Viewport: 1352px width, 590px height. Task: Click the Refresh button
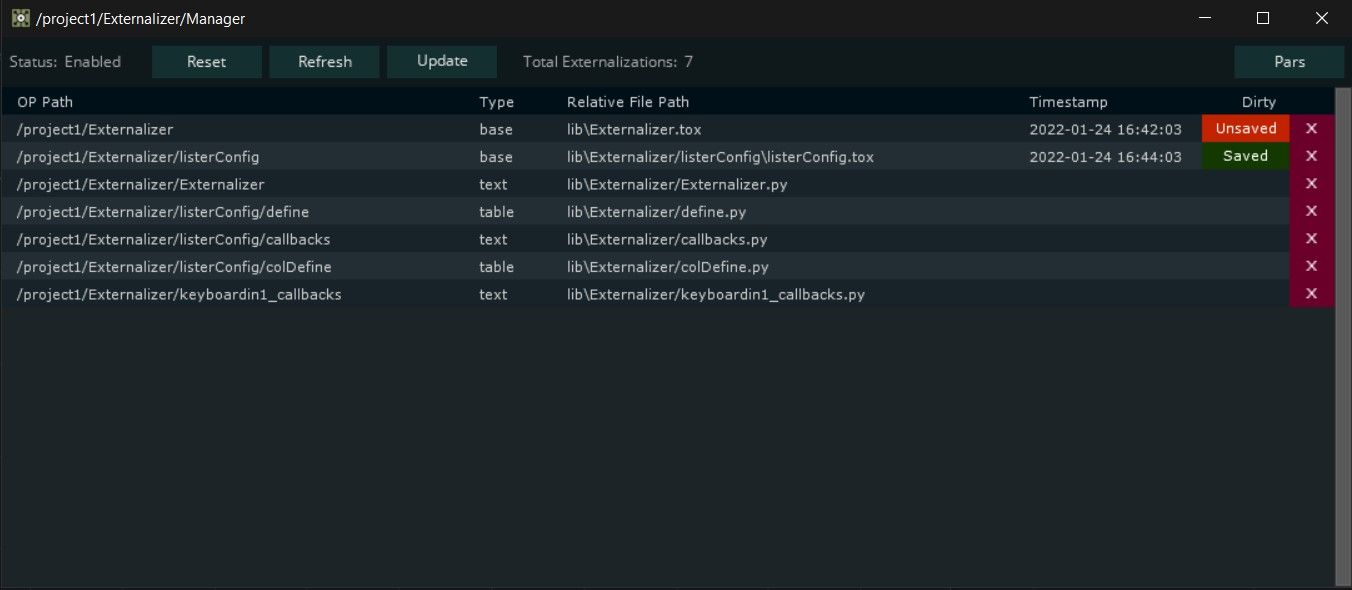pos(324,62)
